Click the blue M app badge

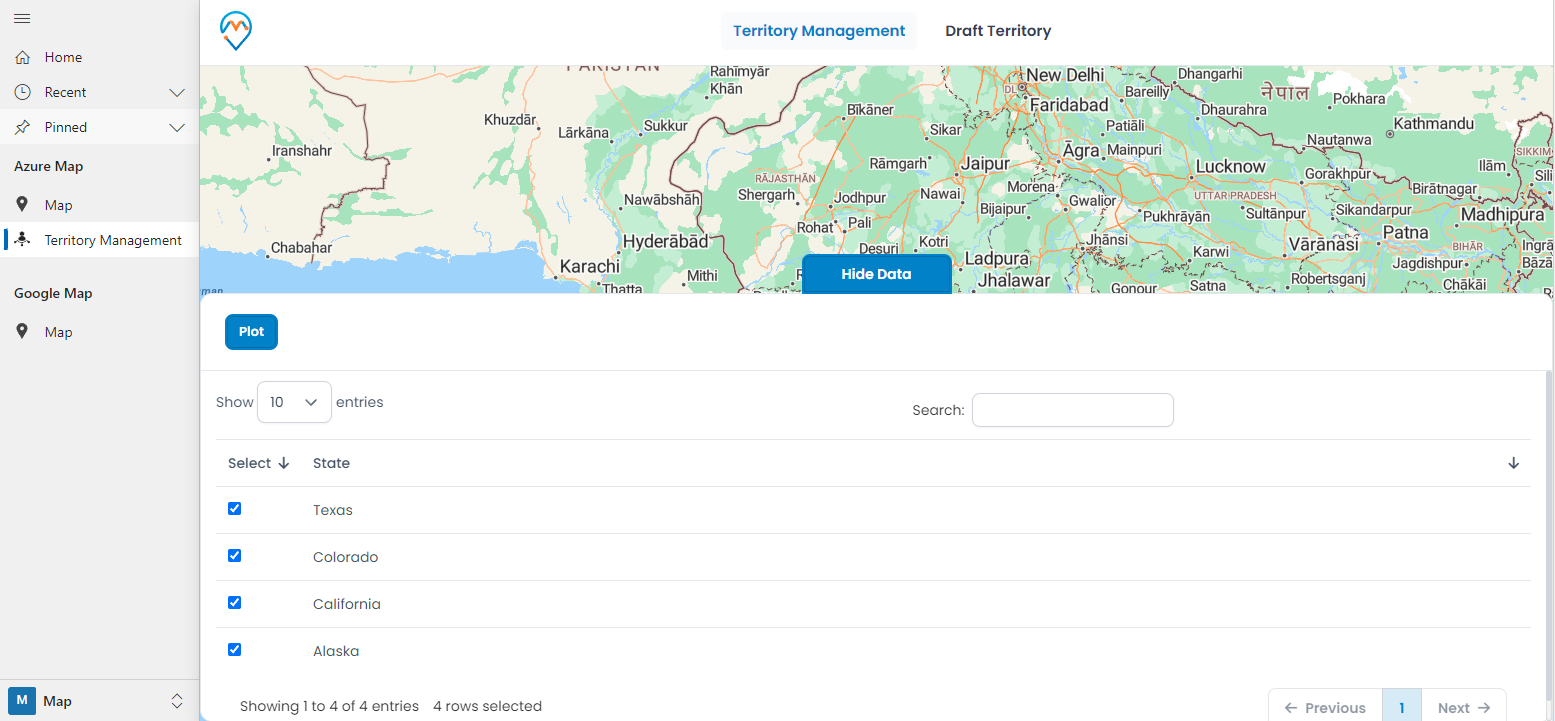[x=22, y=701]
